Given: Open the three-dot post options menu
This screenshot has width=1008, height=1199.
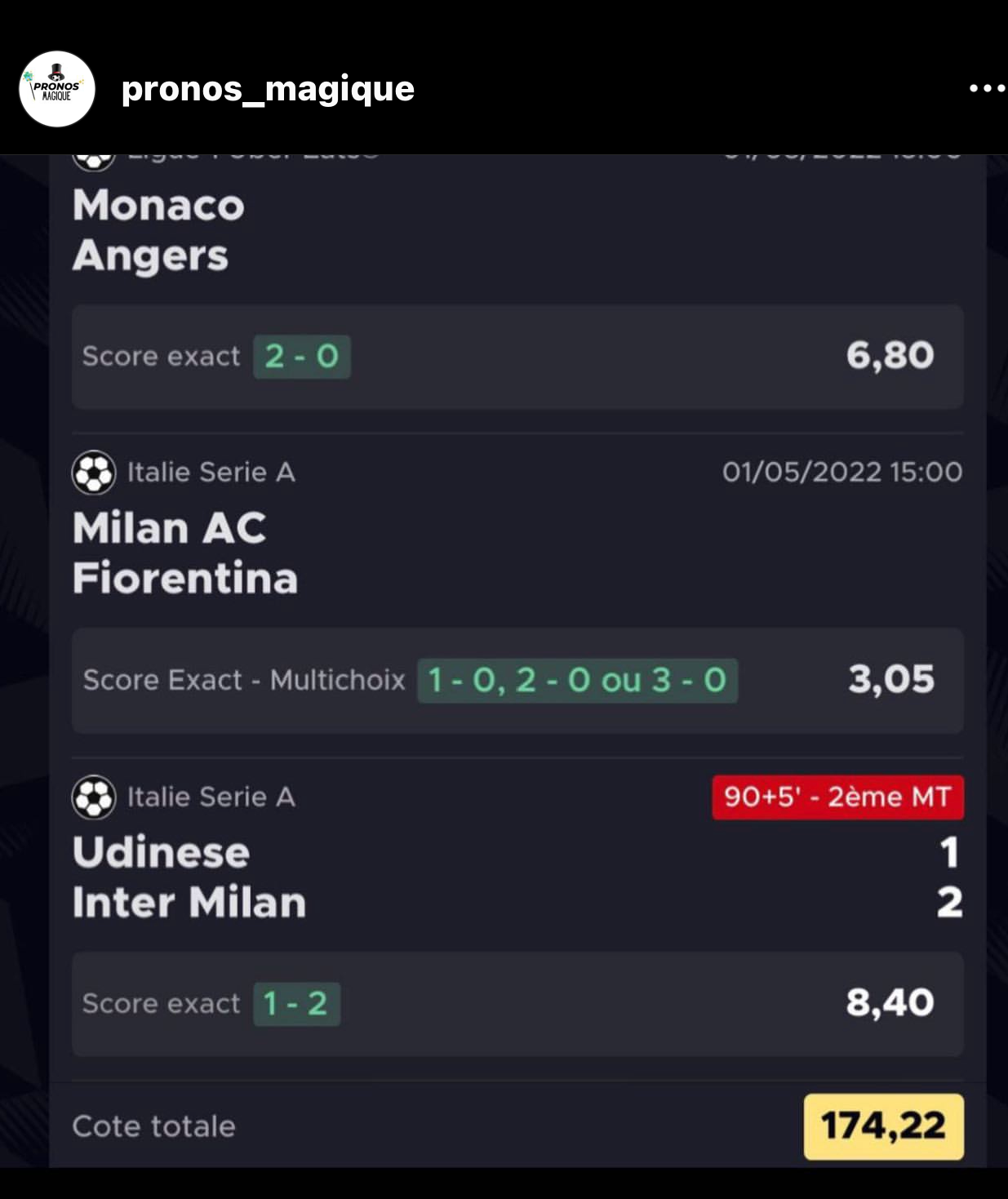Looking at the screenshot, I should click(986, 88).
